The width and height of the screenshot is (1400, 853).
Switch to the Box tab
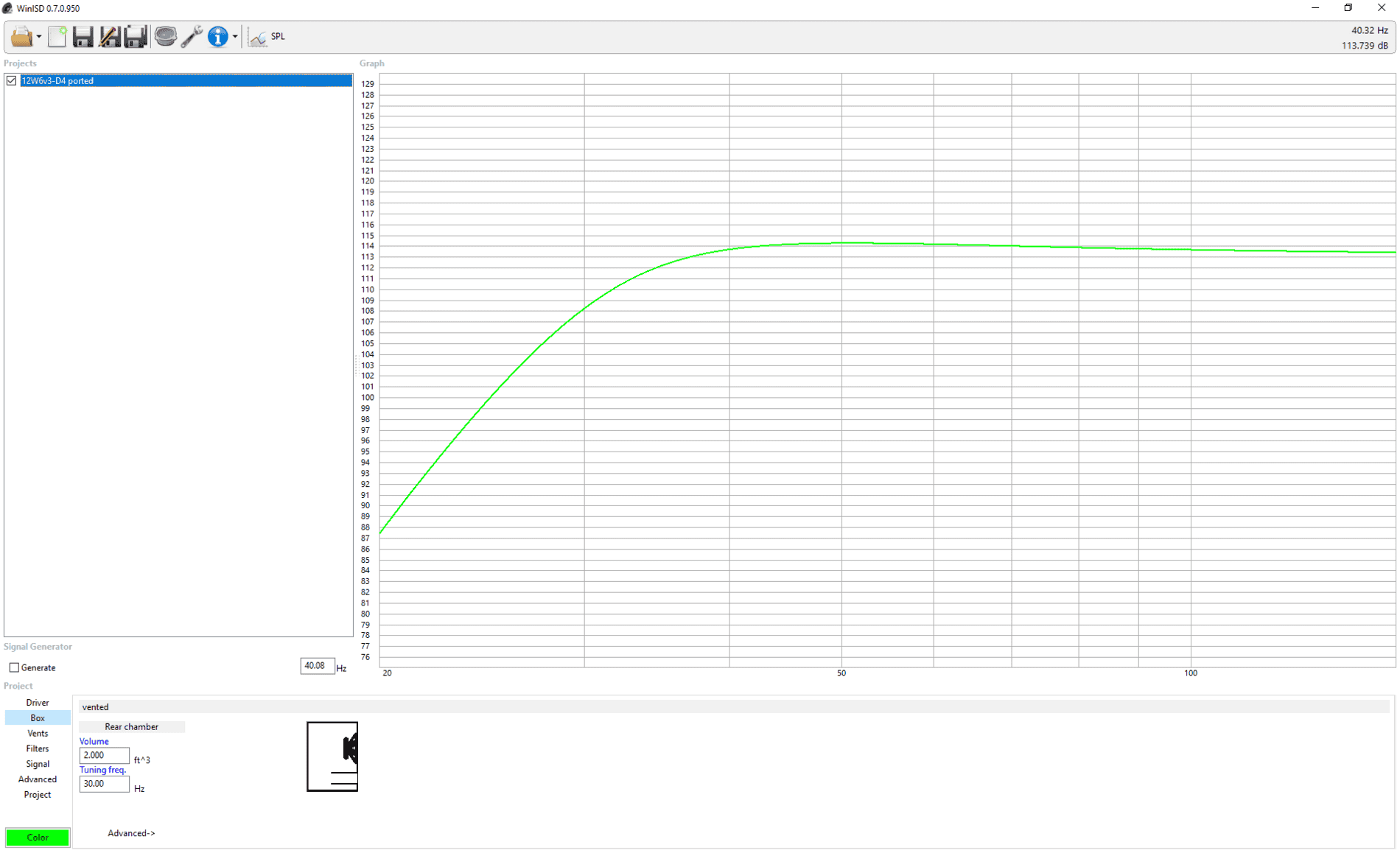point(38,718)
